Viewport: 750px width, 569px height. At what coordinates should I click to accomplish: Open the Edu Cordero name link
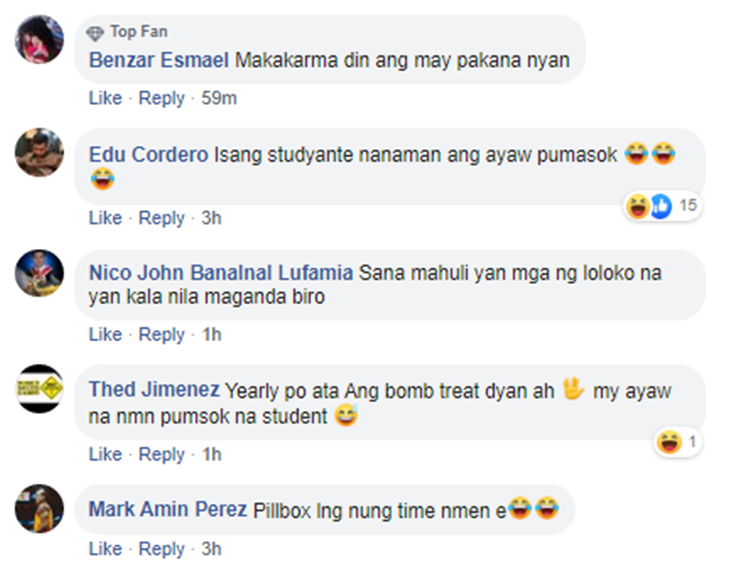click(x=148, y=155)
